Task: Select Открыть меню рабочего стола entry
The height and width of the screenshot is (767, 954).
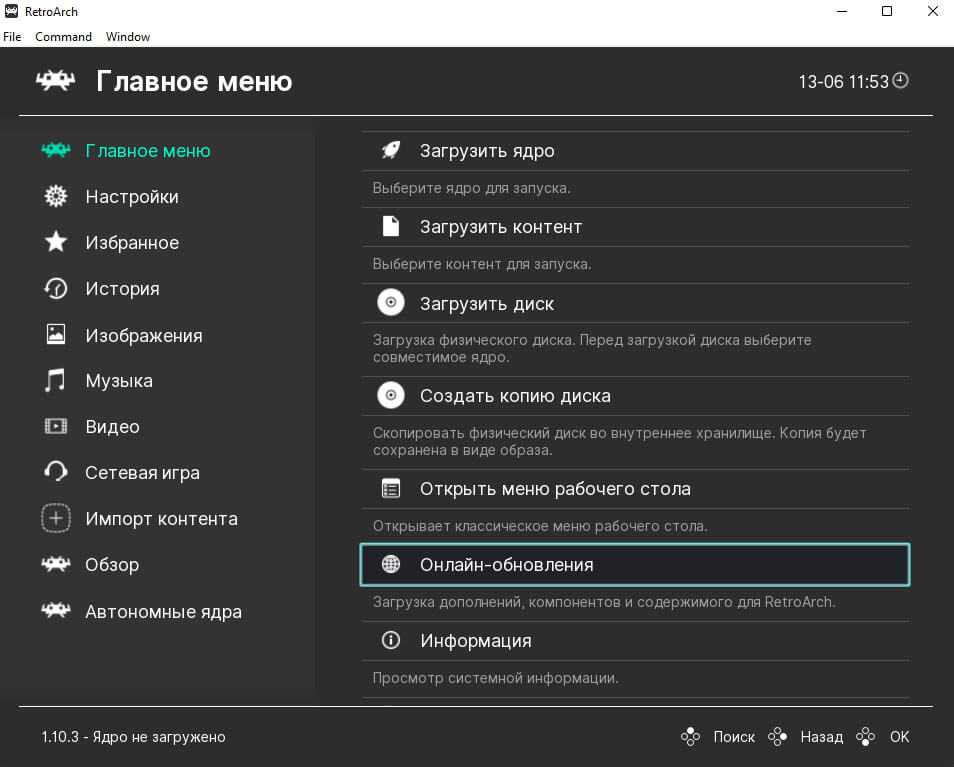Action: tap(555, 489)
